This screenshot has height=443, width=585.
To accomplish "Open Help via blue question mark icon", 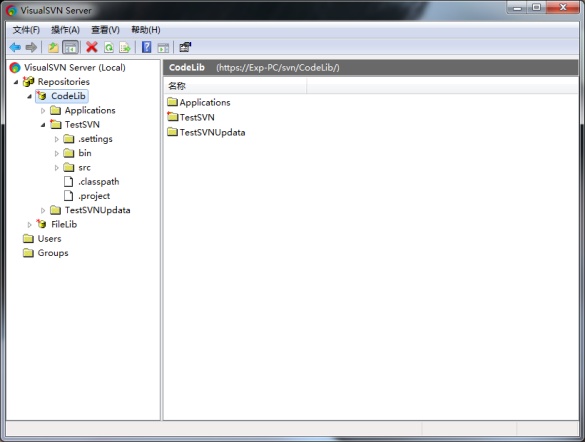I will tap(147, 47).
